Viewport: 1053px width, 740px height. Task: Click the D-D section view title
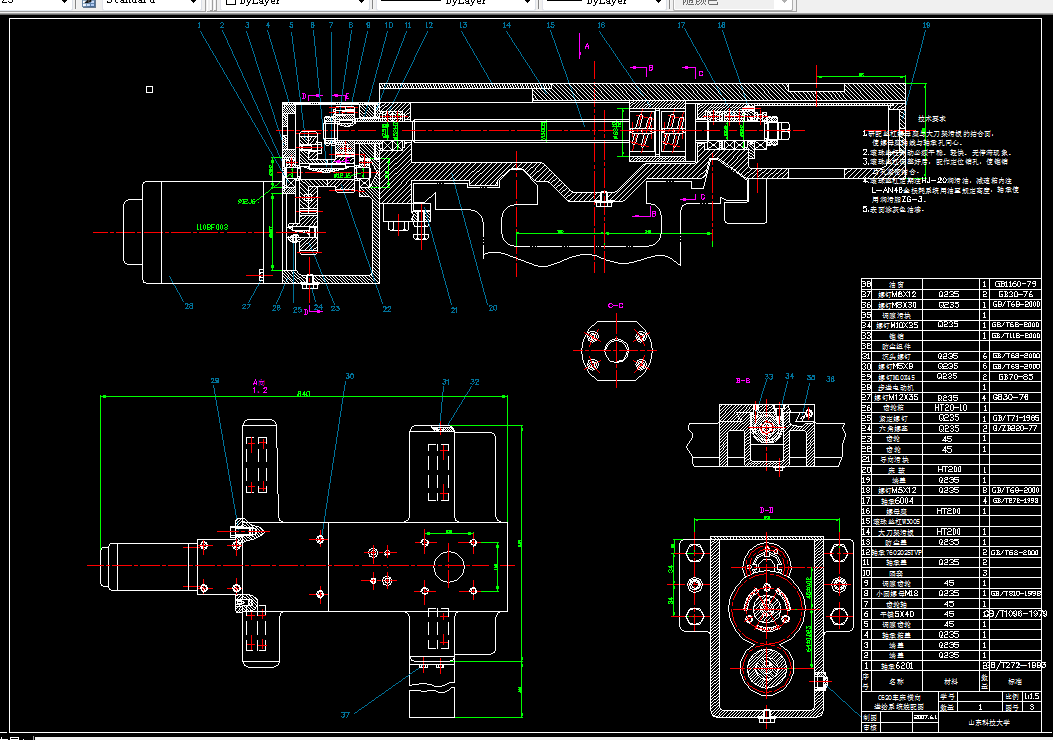tap(766, 510)
